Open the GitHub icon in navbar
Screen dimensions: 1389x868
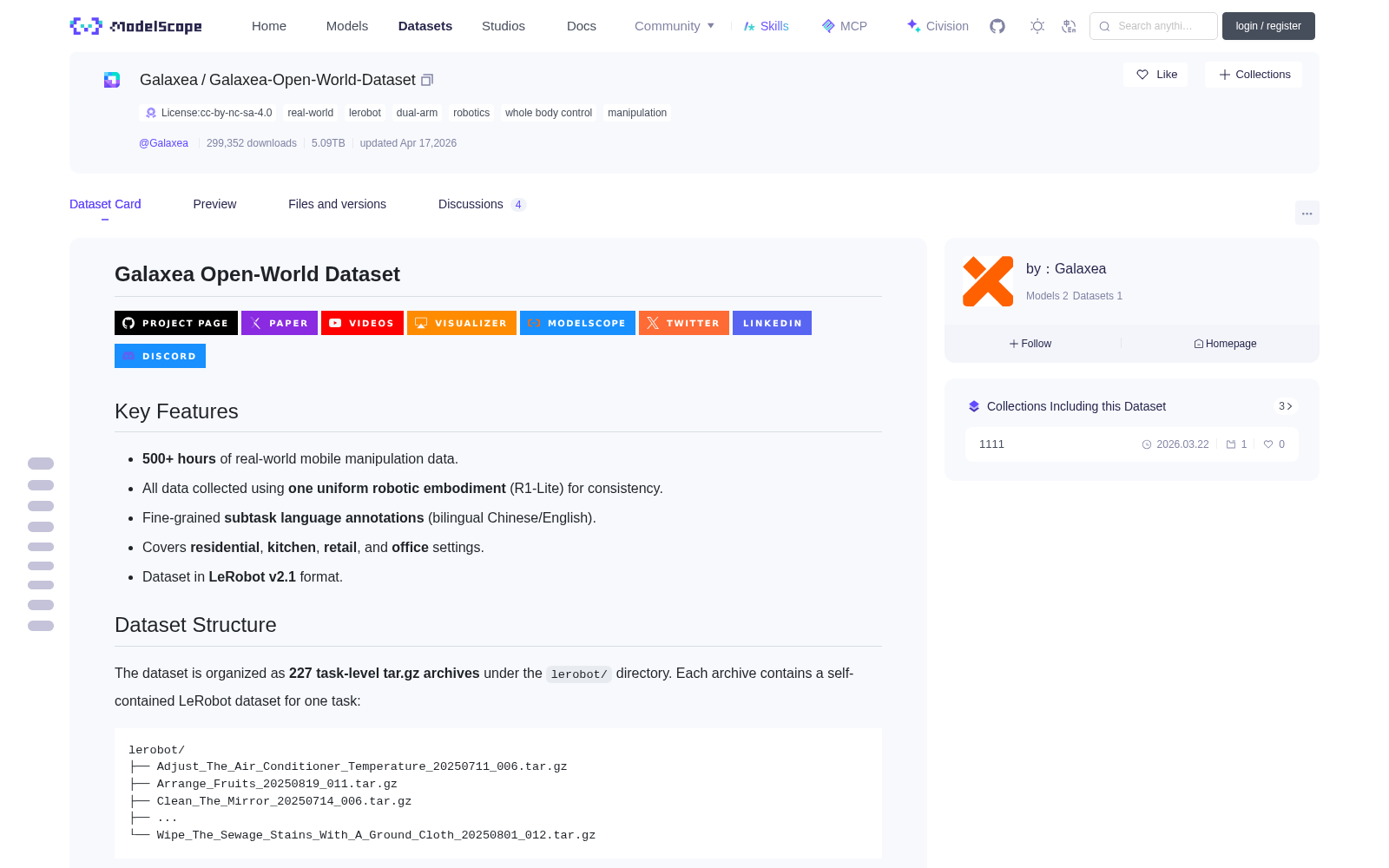(x=997, y=26)
